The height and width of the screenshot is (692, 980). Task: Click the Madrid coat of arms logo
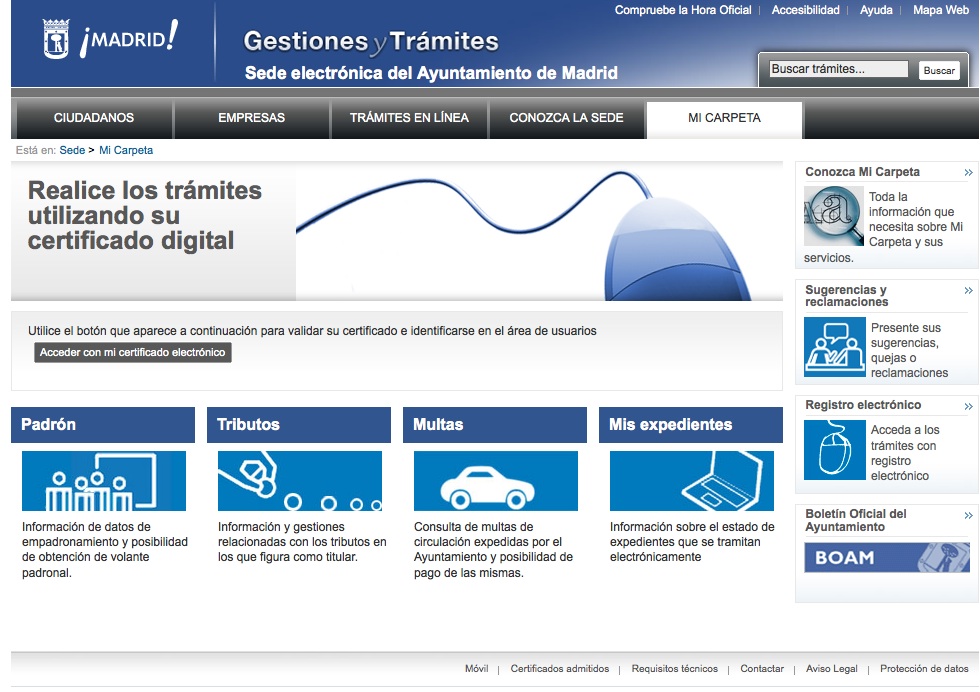click(56, 39)
